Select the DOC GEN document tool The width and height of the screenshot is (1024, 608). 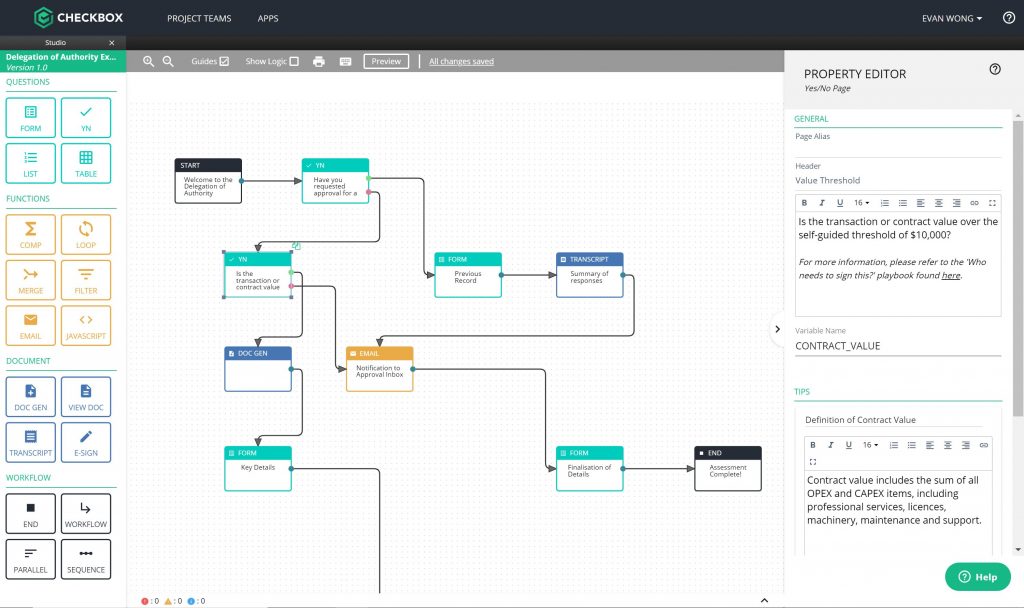tap(30, 396)
